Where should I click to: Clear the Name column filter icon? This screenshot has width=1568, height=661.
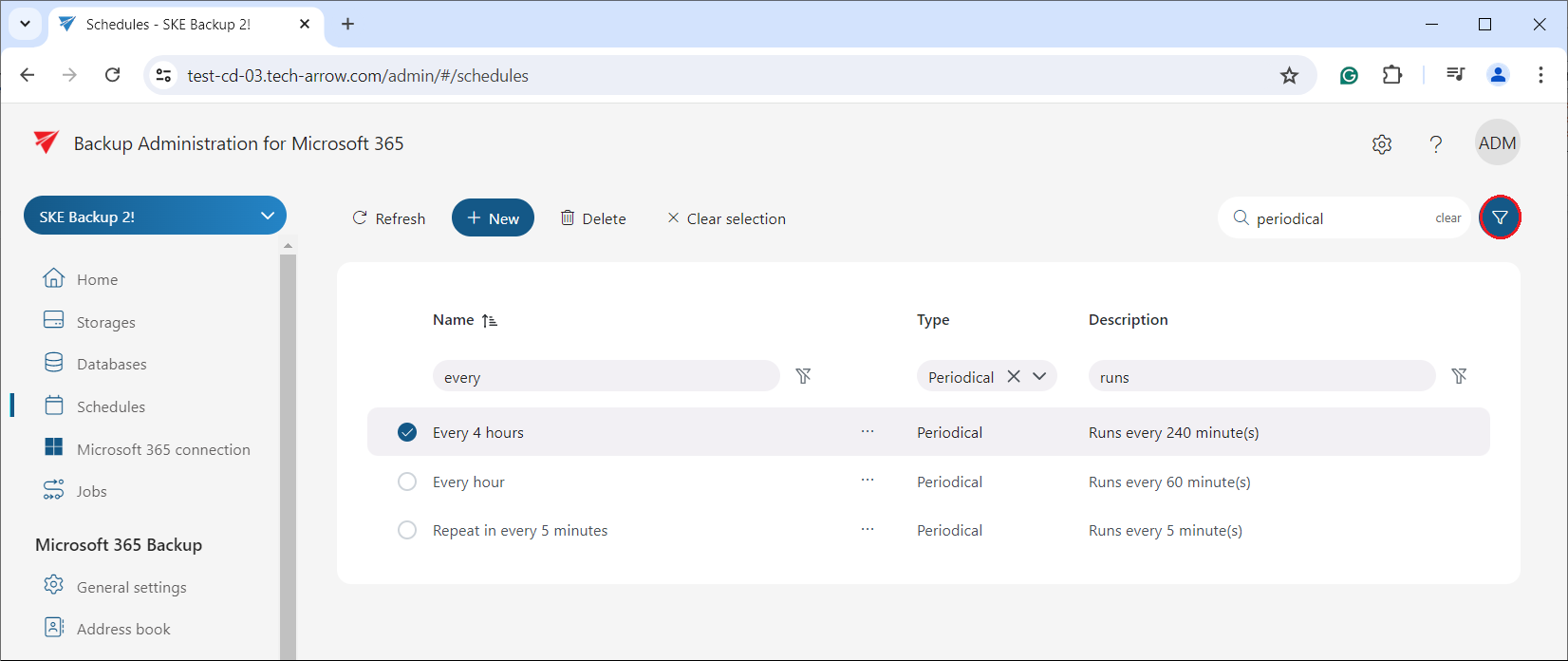[x=803, y=376]
